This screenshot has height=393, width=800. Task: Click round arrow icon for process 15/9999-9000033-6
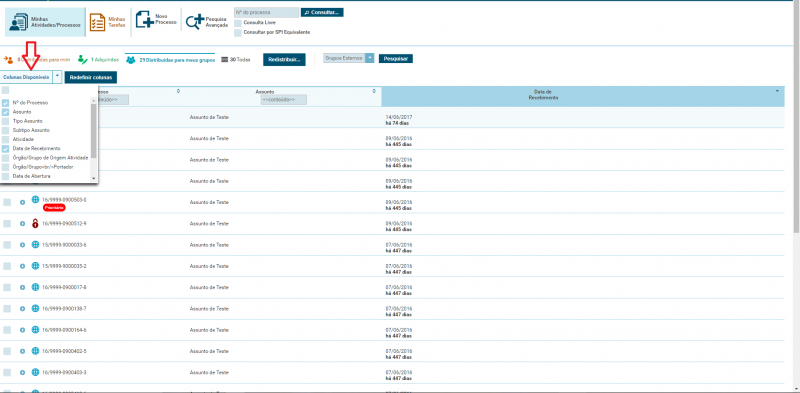coord(22,245)
